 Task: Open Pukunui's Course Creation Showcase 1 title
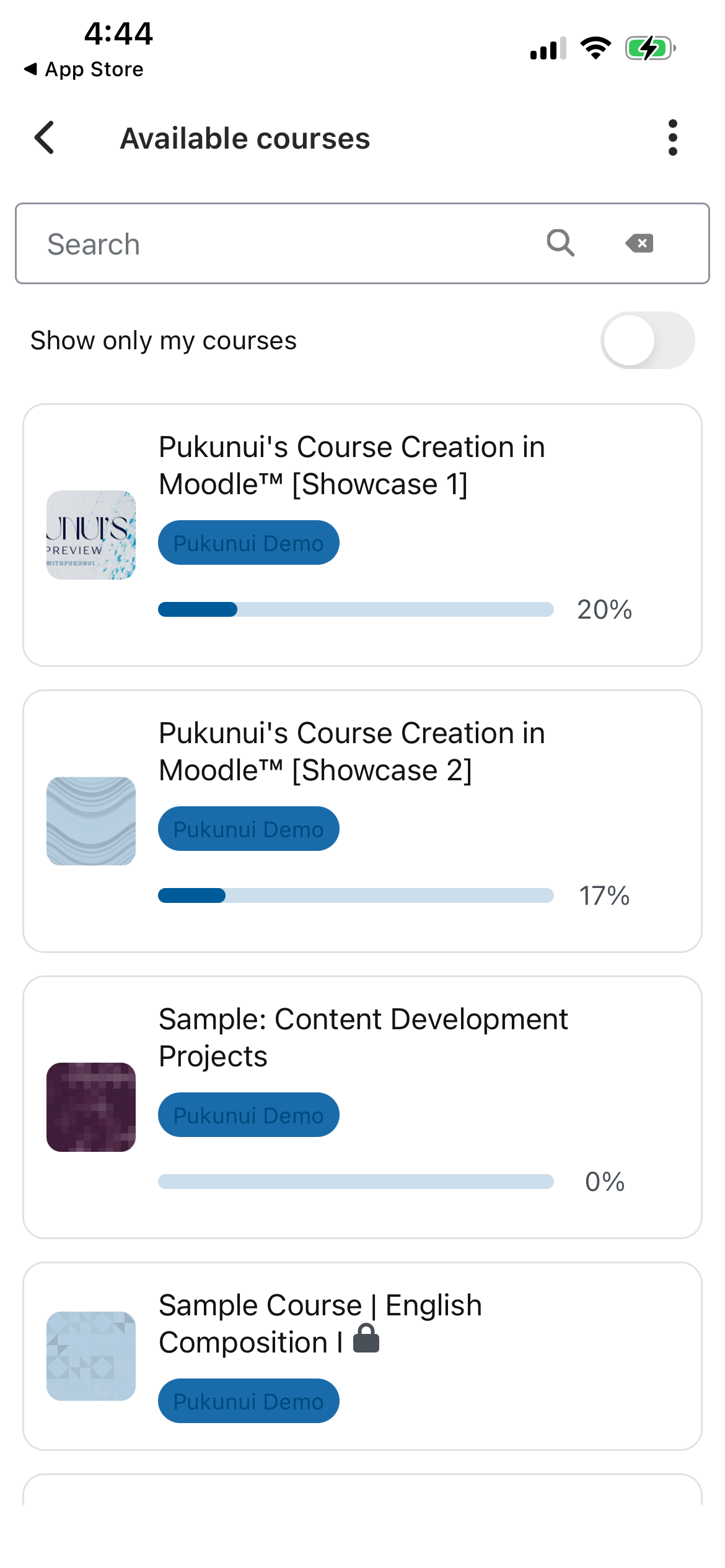coord(351,465)
